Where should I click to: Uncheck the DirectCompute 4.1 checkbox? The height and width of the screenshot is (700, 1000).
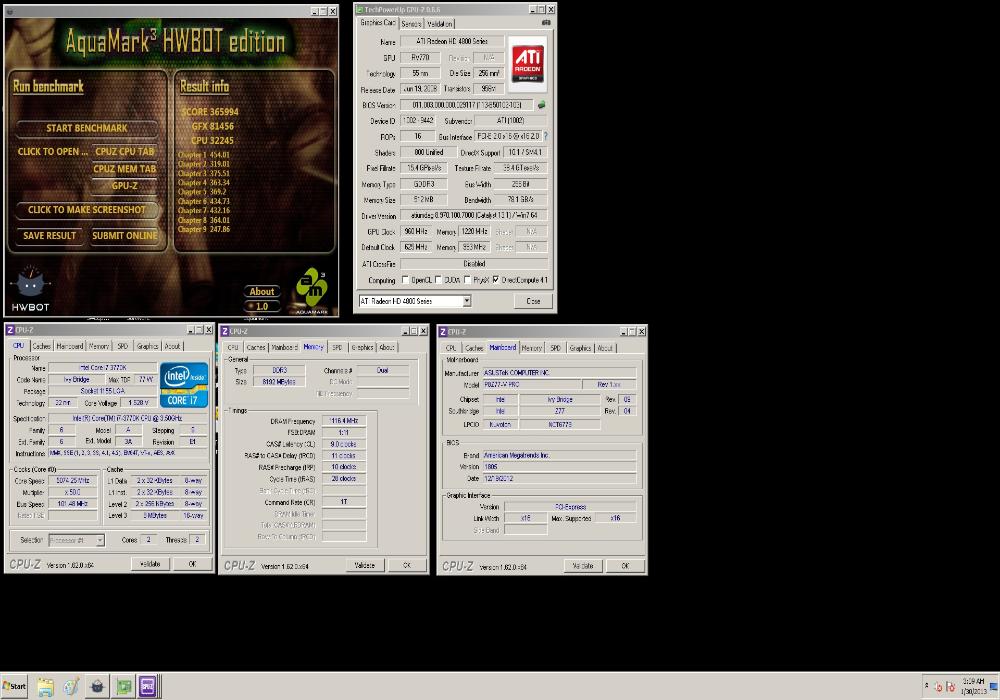496,280
